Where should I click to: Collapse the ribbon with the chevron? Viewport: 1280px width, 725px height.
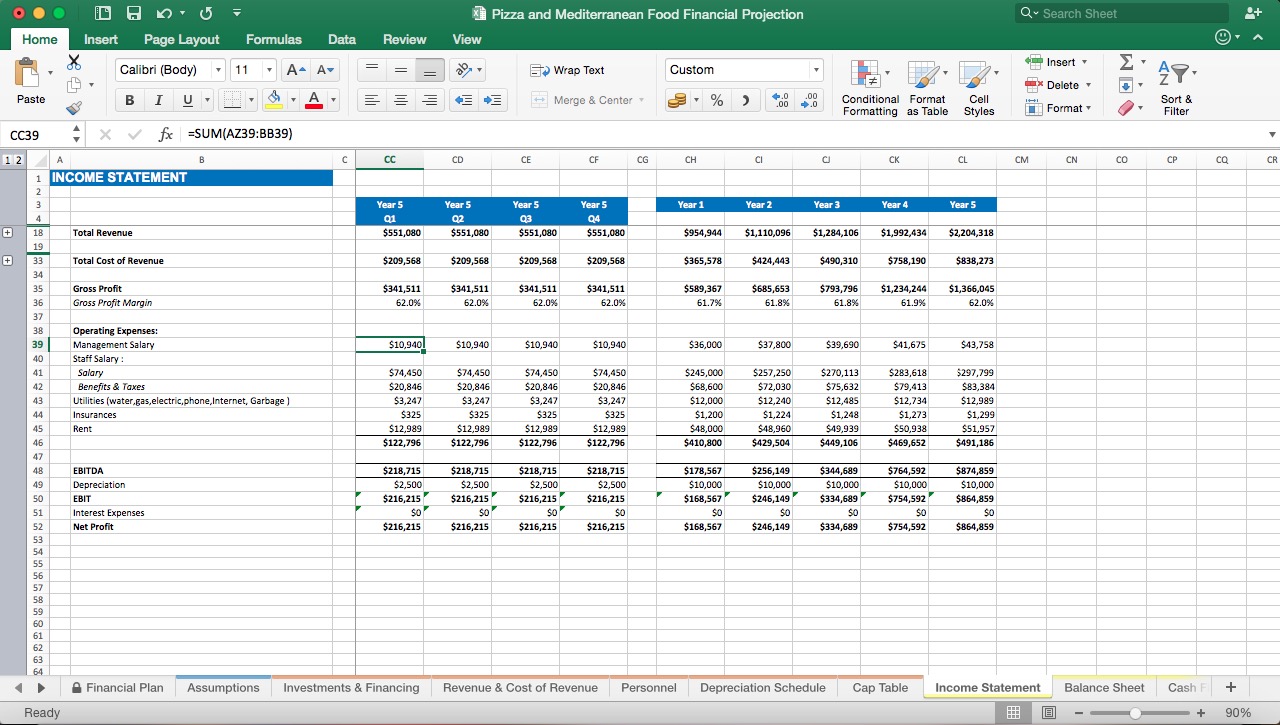1258,38
